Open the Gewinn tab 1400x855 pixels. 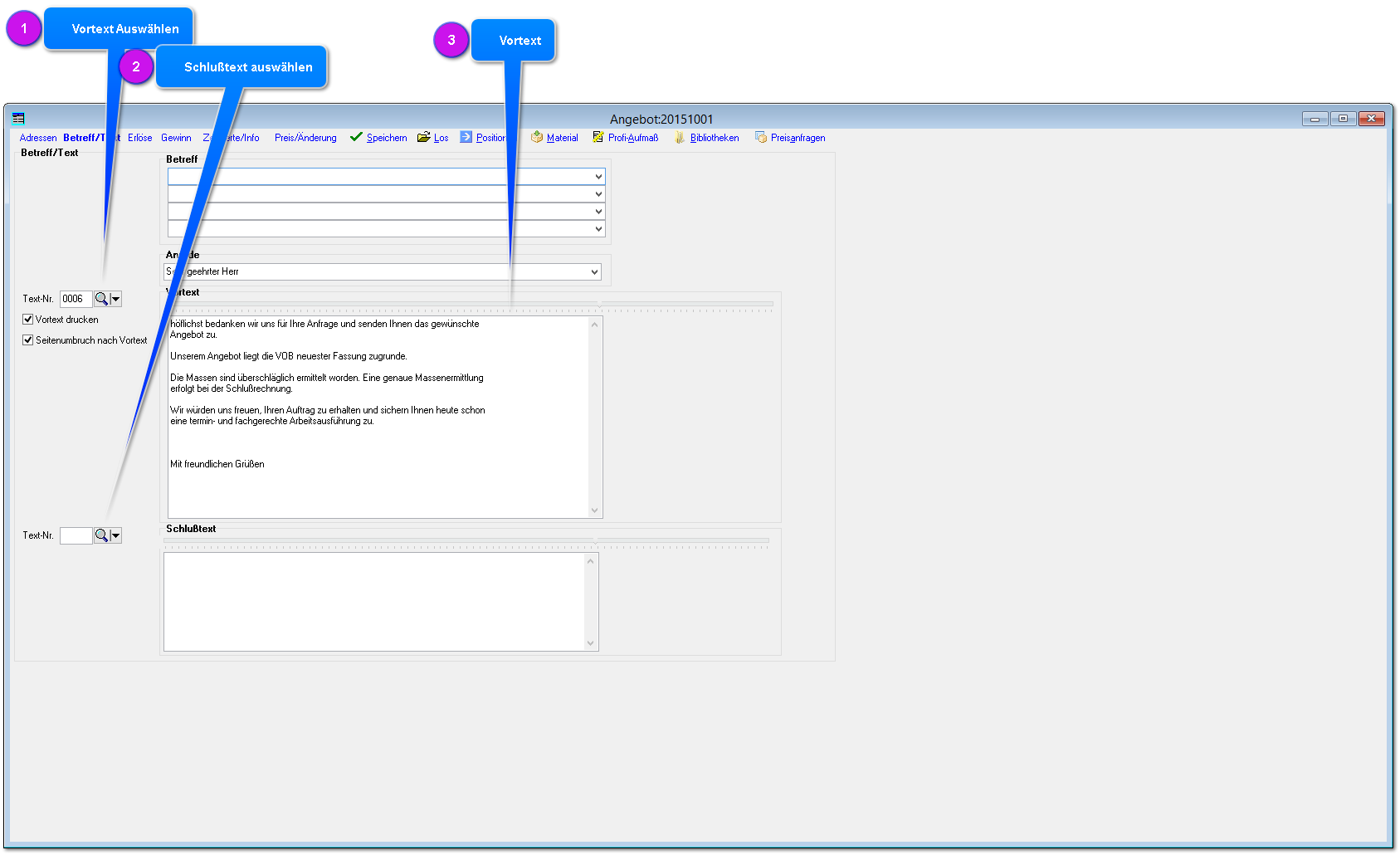(x=176, y=138)
